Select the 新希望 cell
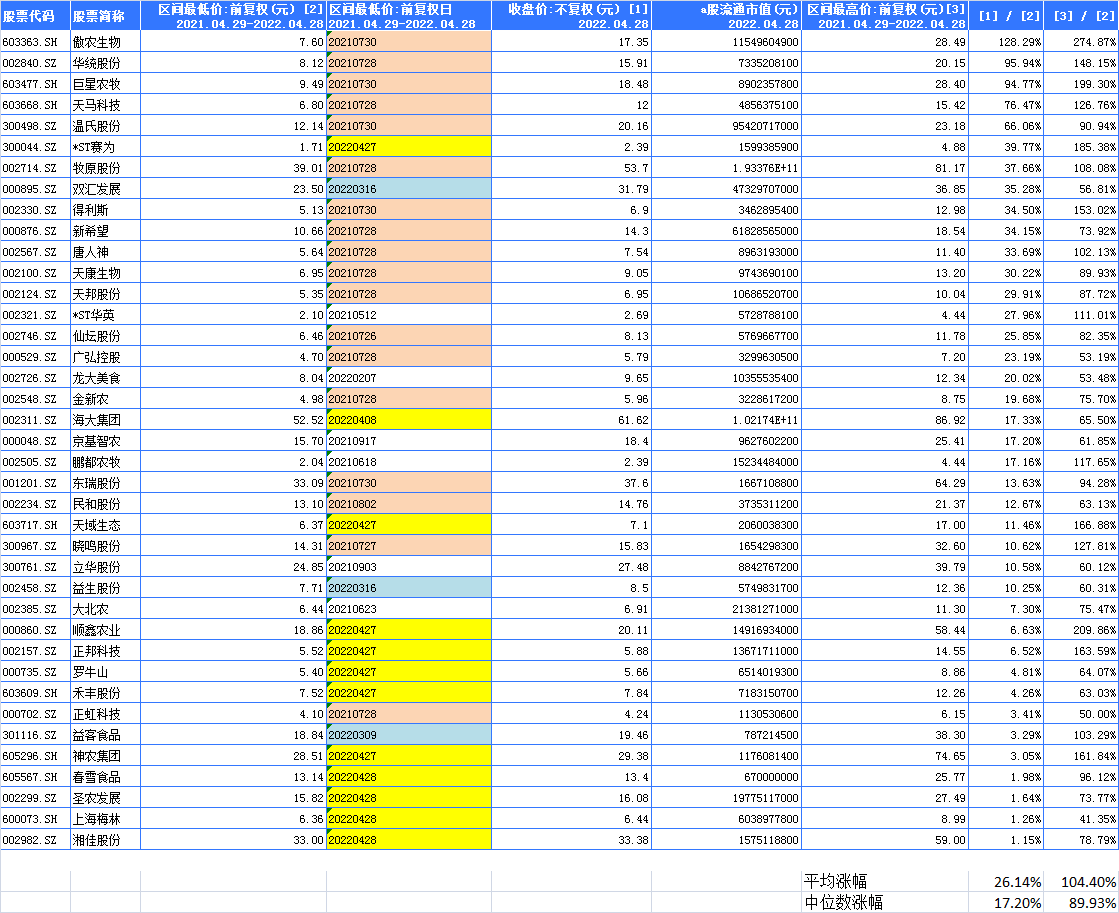This screenshot has width=1119, height=913. [106, 231]
